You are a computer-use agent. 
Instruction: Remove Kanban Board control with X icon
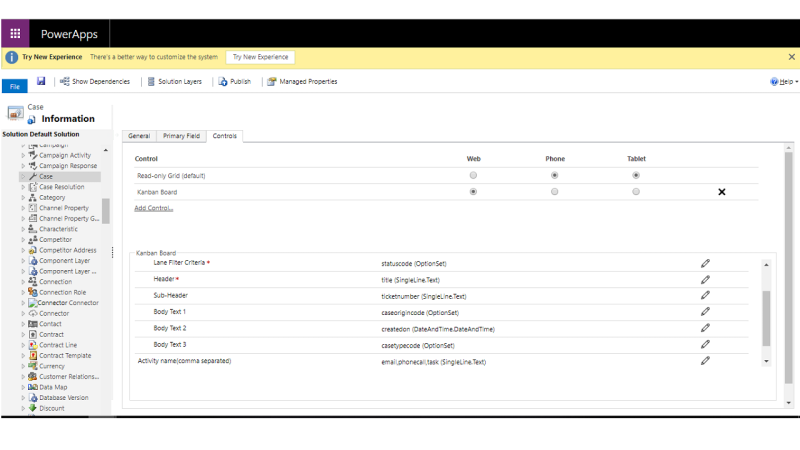pyautogui.click(x=721, y=191)
